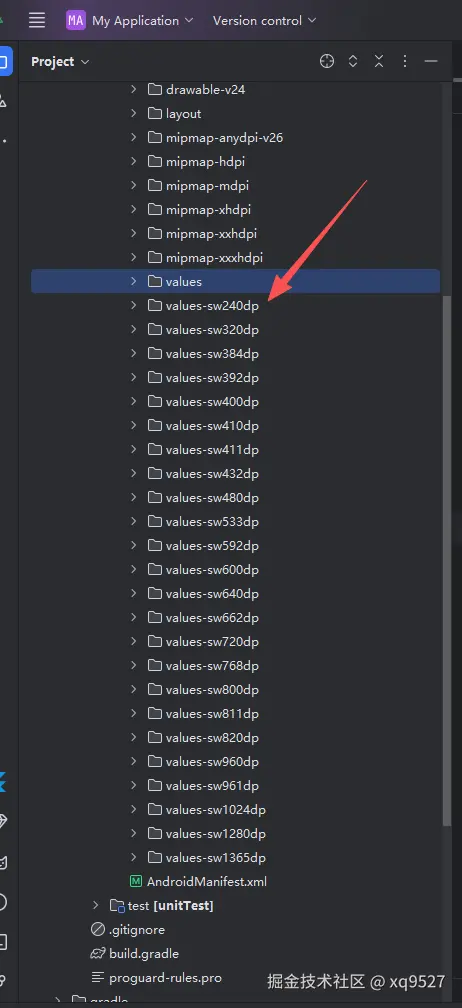Open the build.gradle file

[x=135, y=953]
